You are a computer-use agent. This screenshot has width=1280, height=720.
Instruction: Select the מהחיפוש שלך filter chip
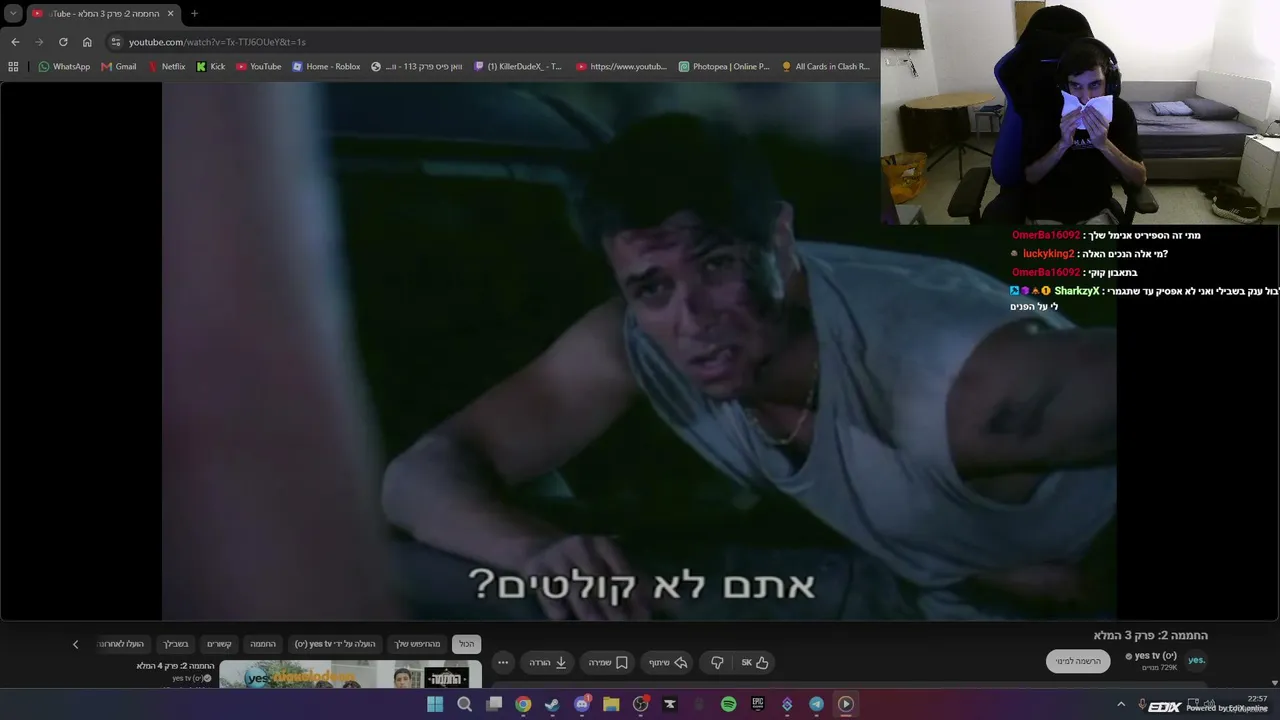(417, 644)
